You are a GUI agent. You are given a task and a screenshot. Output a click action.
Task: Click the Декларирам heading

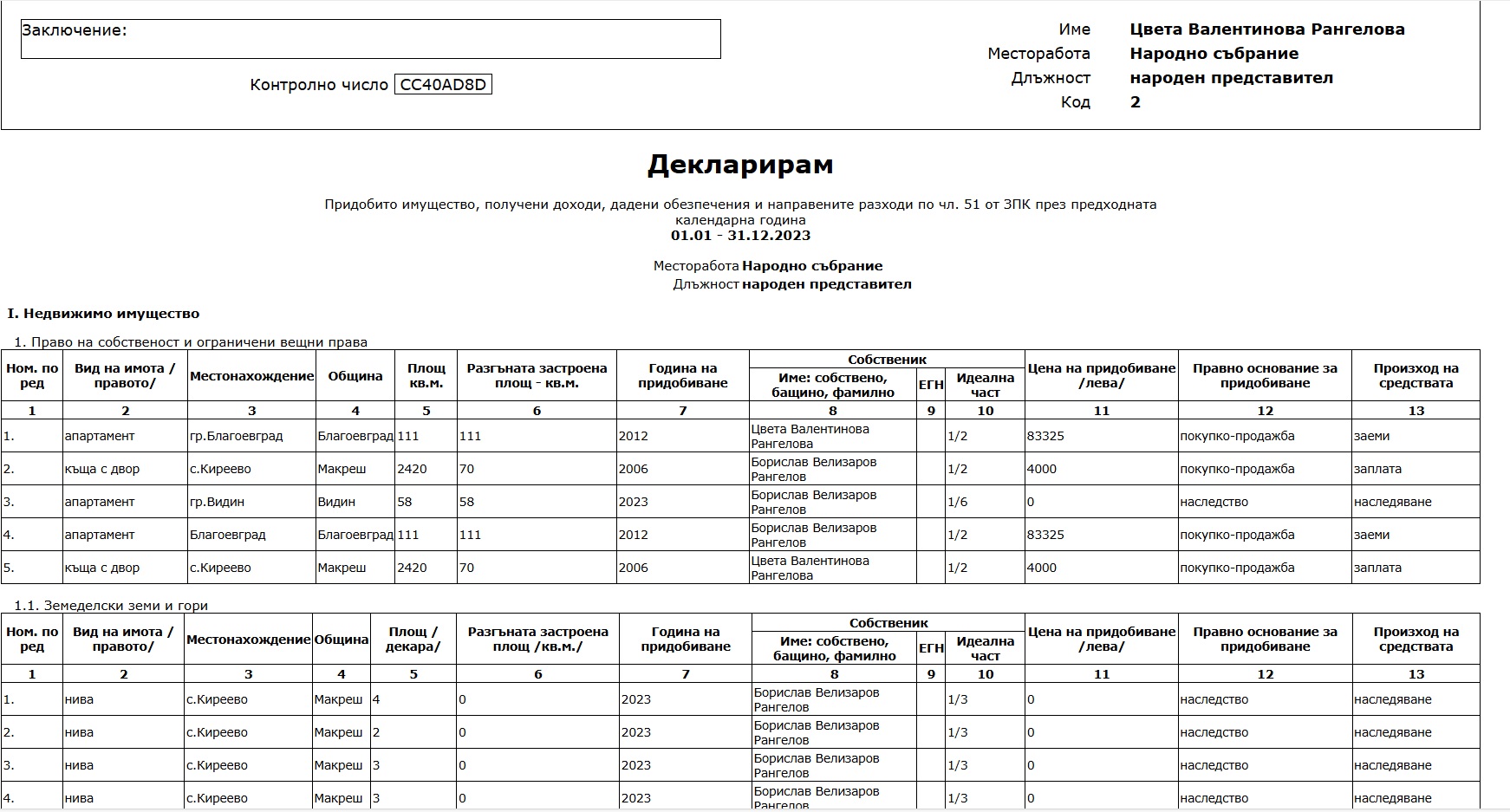(740, 165)
